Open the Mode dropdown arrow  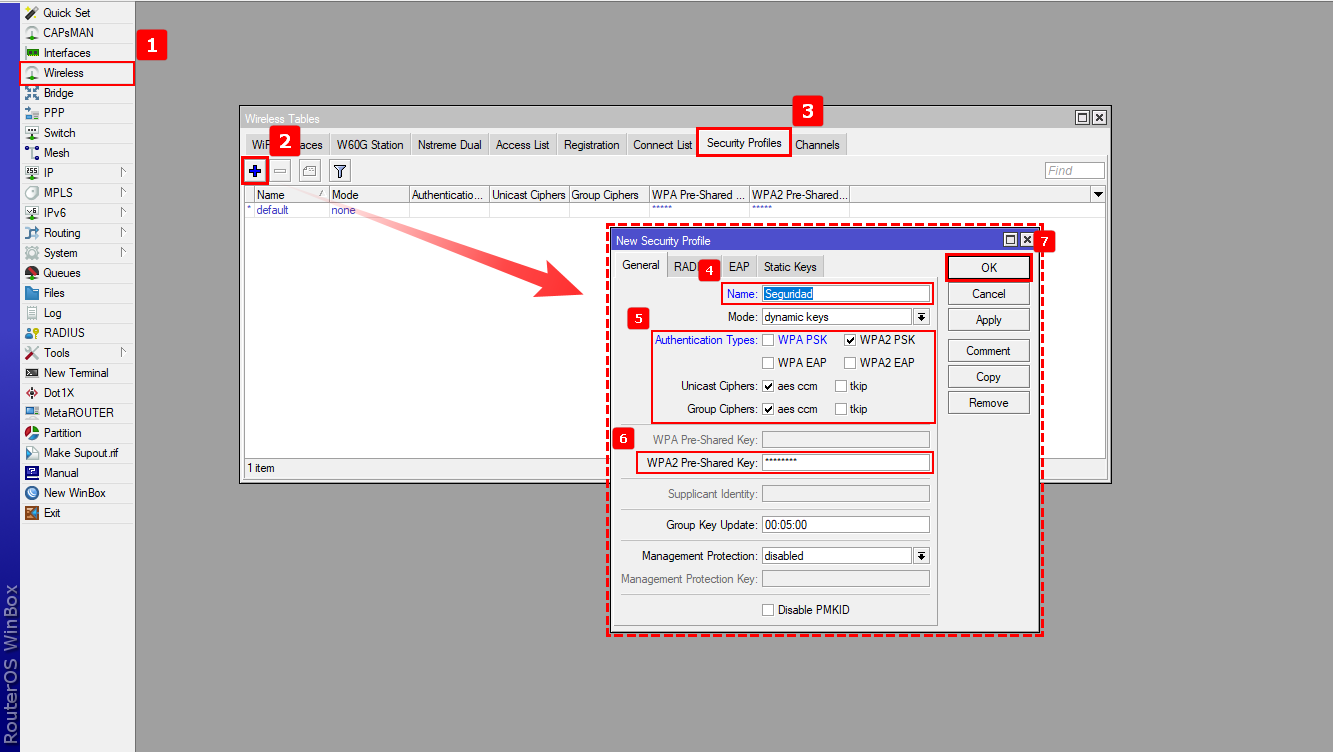pos(921,317)
